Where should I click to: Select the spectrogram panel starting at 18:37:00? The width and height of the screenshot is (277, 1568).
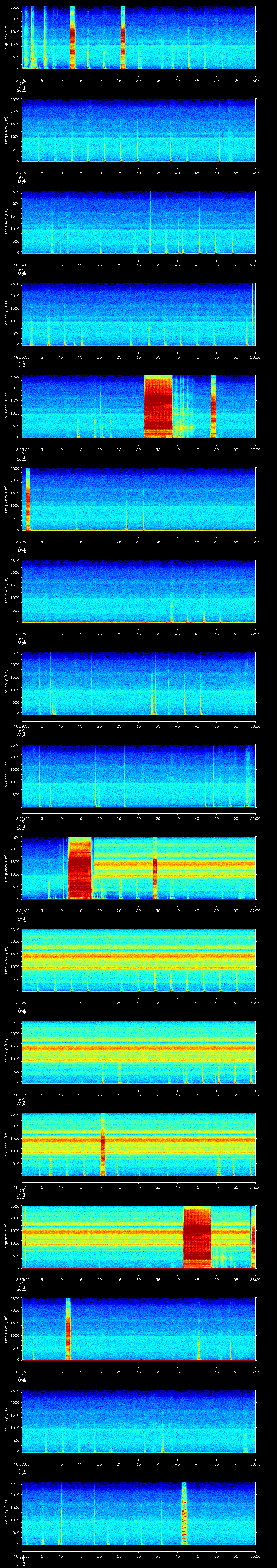coord(139,1421)
